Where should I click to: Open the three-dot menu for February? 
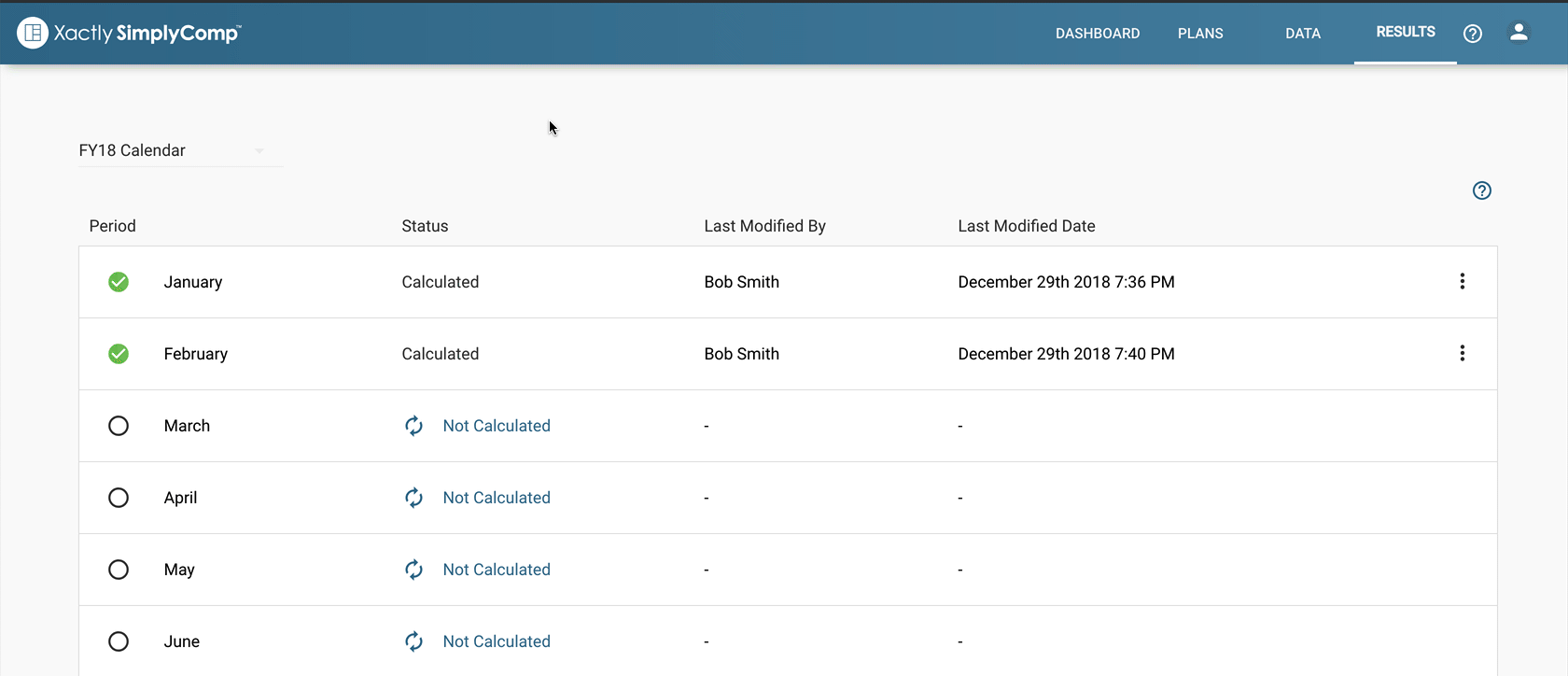tap(1462, 354)
